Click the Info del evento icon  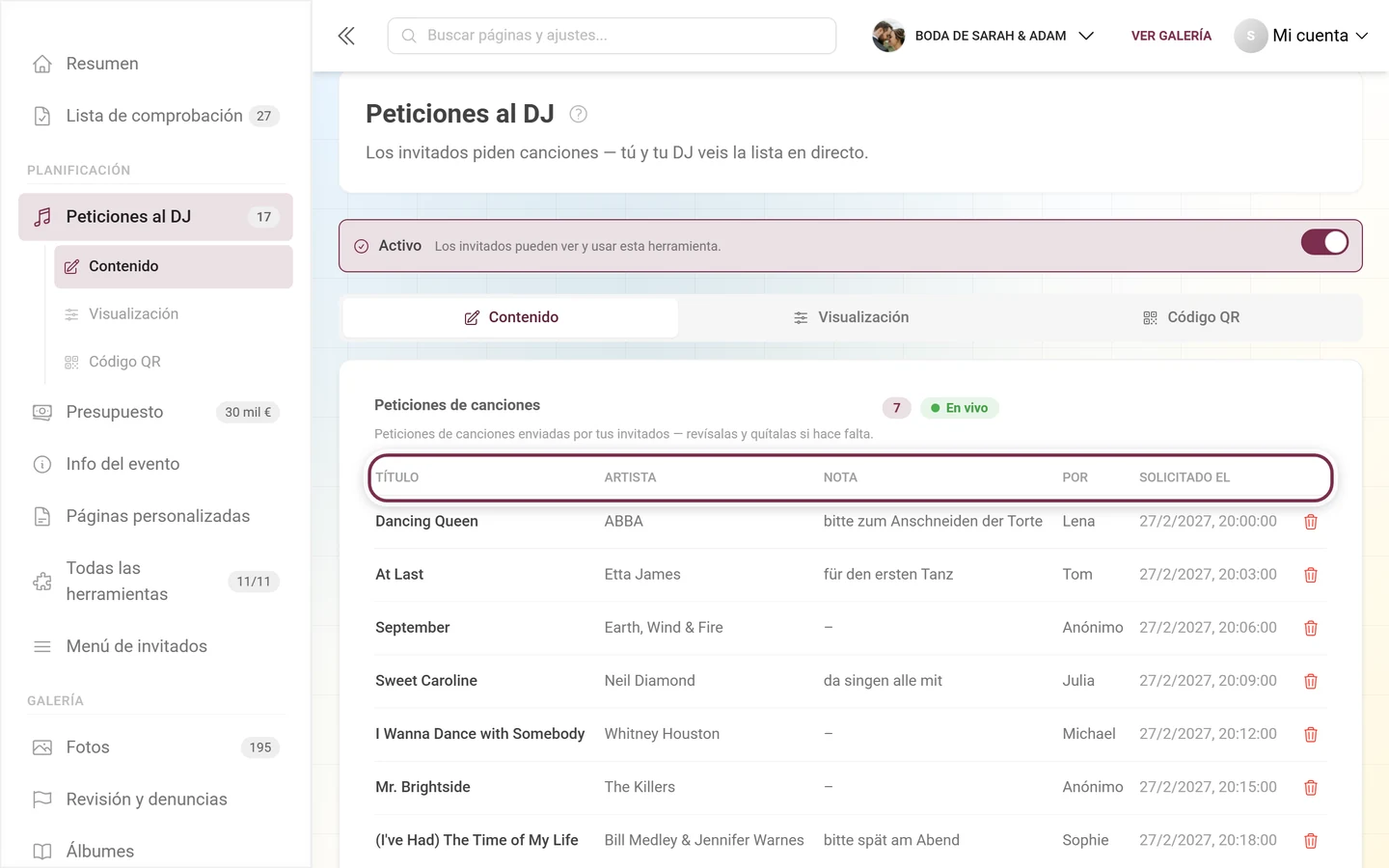[x=42, y=464]
